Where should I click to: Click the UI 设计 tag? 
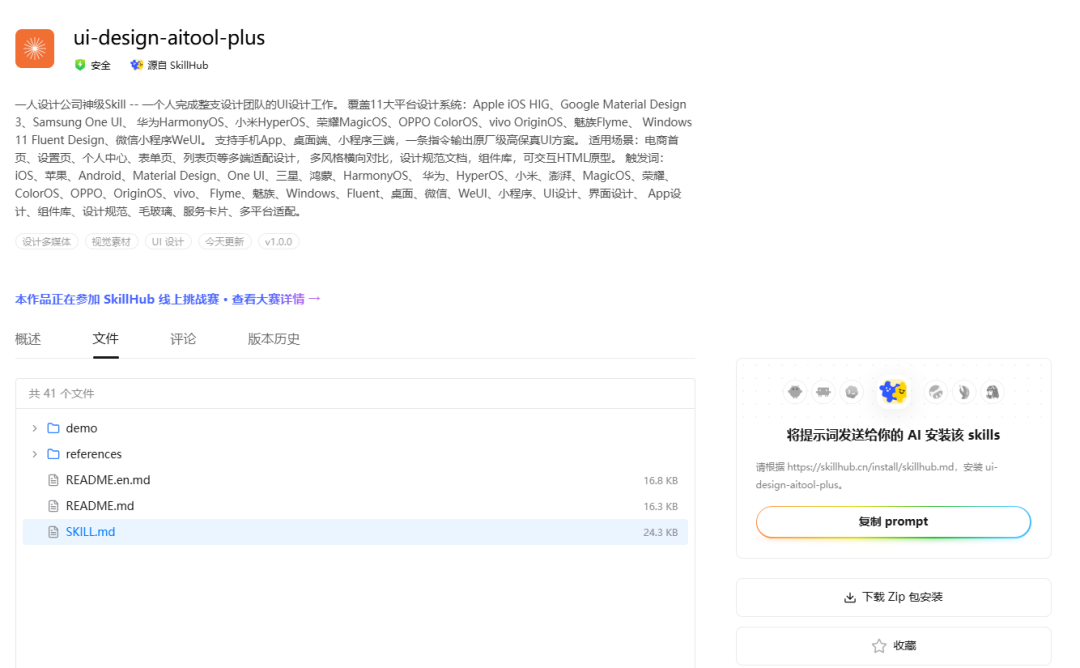point(167,242)
